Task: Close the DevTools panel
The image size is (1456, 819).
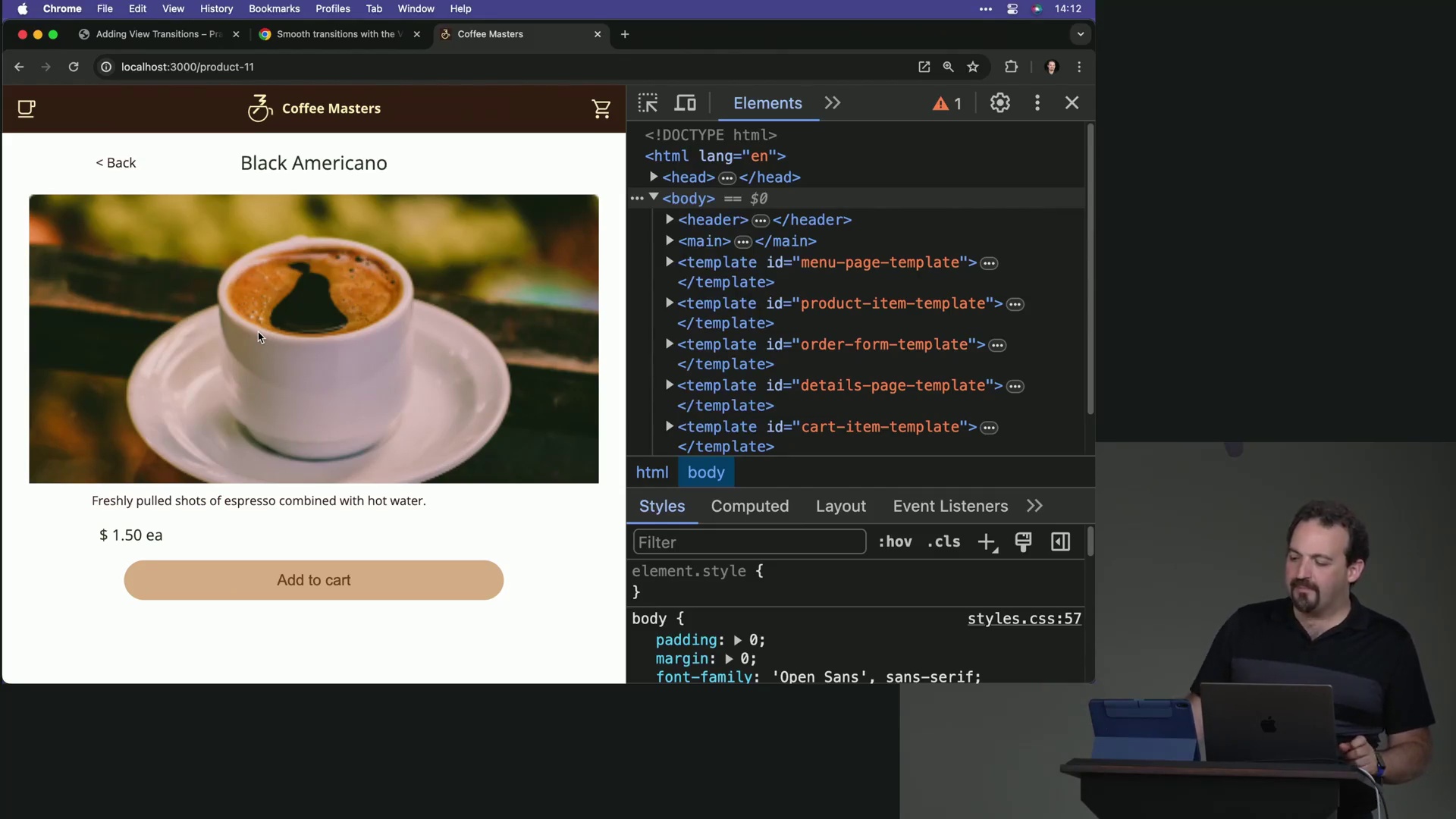Action: (1072, 102)
